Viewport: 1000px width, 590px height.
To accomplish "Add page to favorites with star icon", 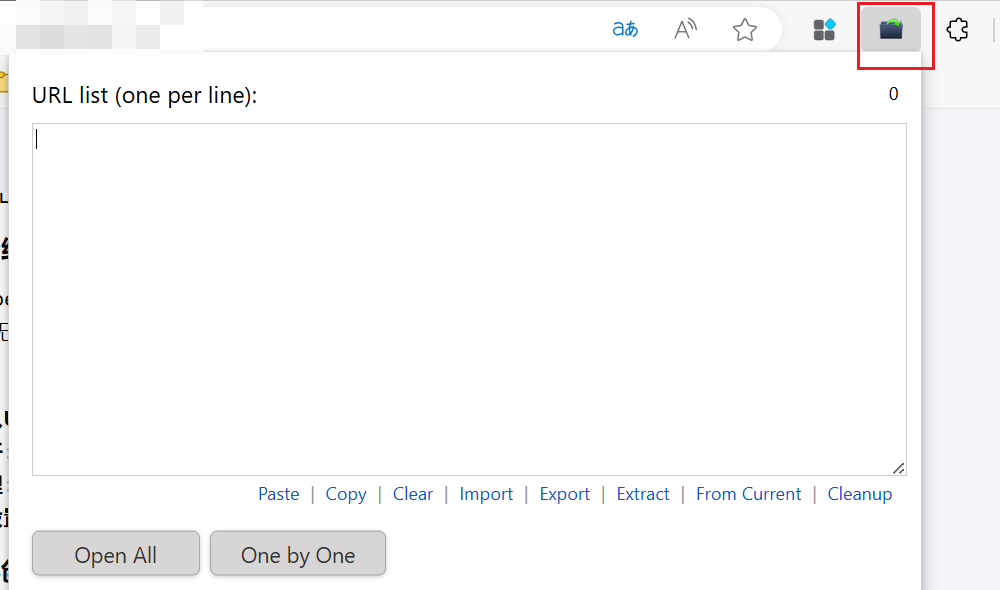I will coord(744,30).
